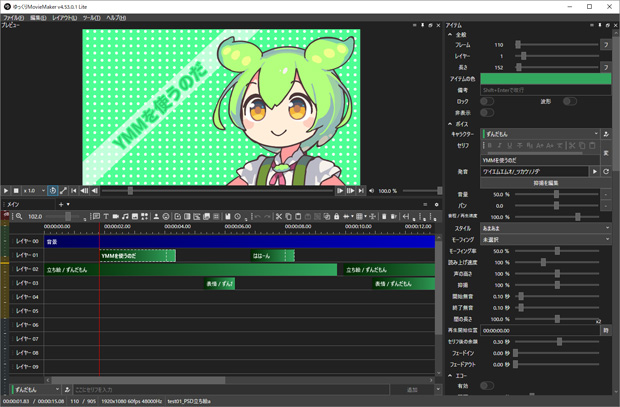The image size is (620, 407).
Task: Click the play button in the preview controls
Action: click(x=6, y=191)
